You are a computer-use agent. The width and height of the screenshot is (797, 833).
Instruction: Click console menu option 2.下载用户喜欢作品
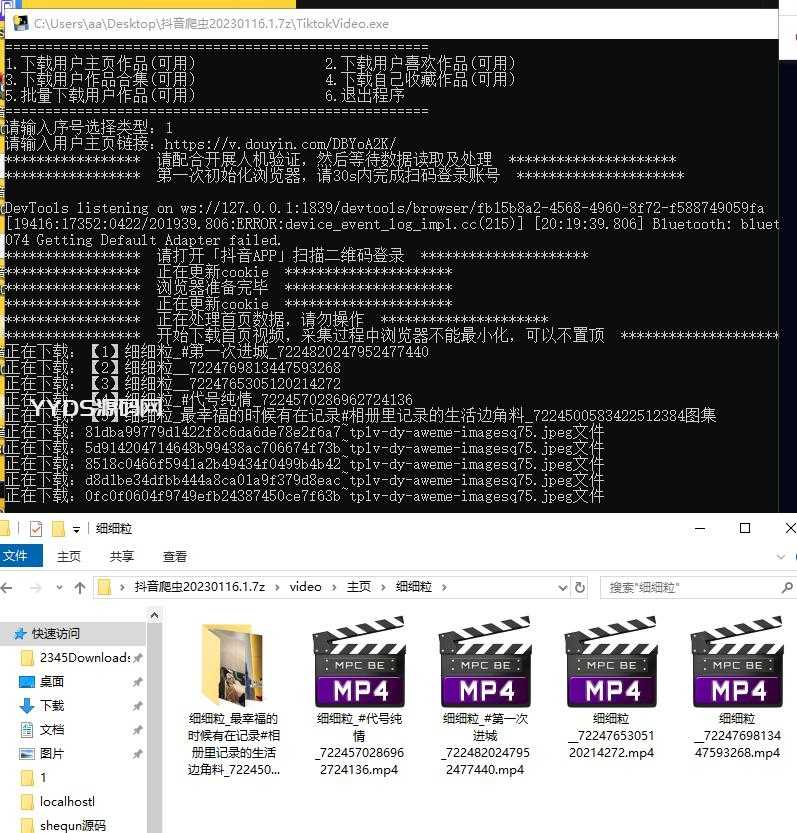pos(420,64)
